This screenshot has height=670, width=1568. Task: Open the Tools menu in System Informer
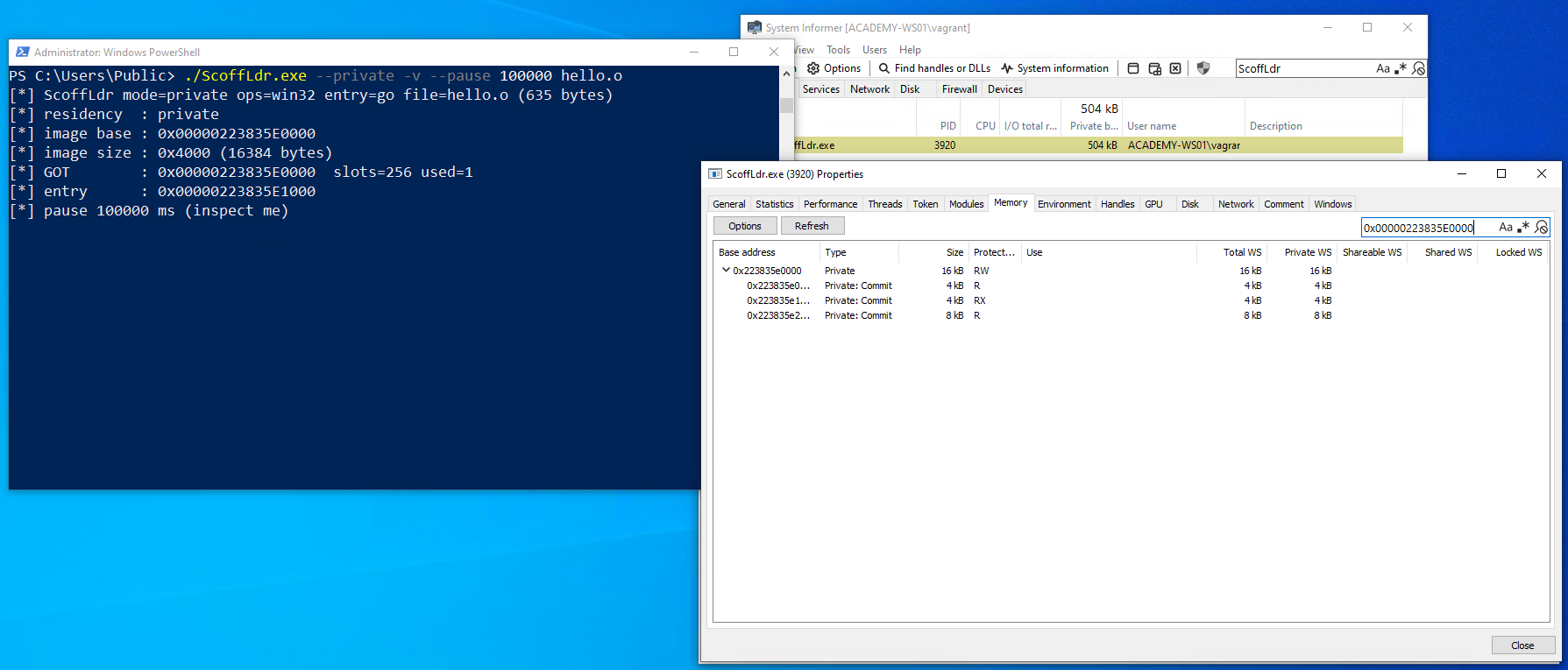point(838,50)
